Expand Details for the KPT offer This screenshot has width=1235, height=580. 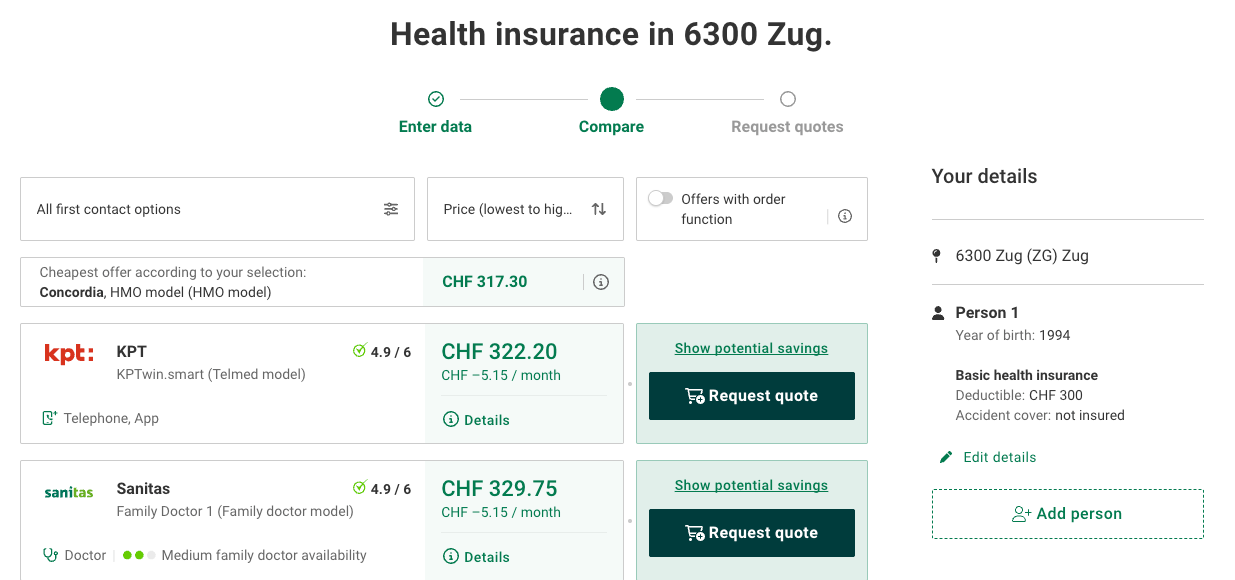476,420
